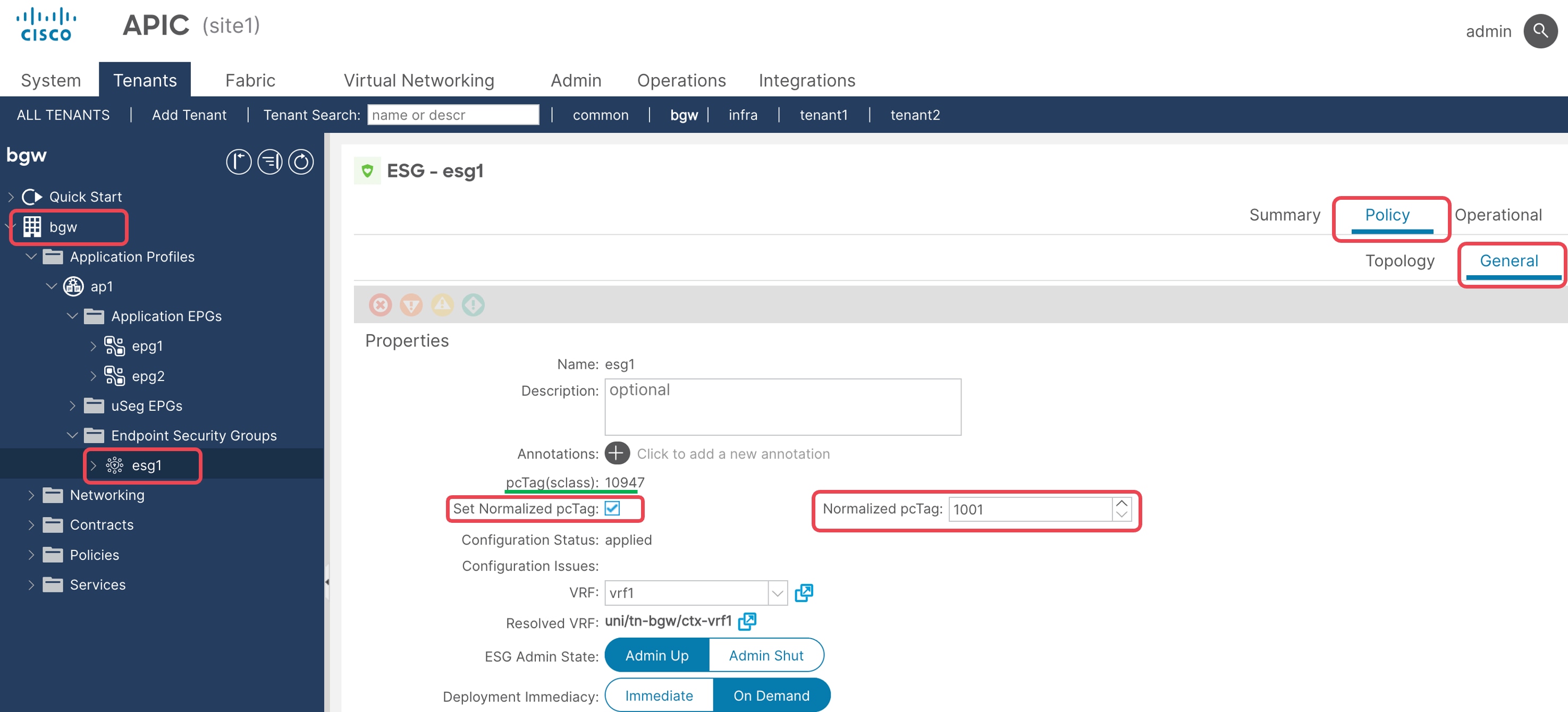The height and width of the screenshot is (712, 1568).
Task: Collapse Endpoint Security Groups folder
Action: pyautogui.click(x=72, y=436)
